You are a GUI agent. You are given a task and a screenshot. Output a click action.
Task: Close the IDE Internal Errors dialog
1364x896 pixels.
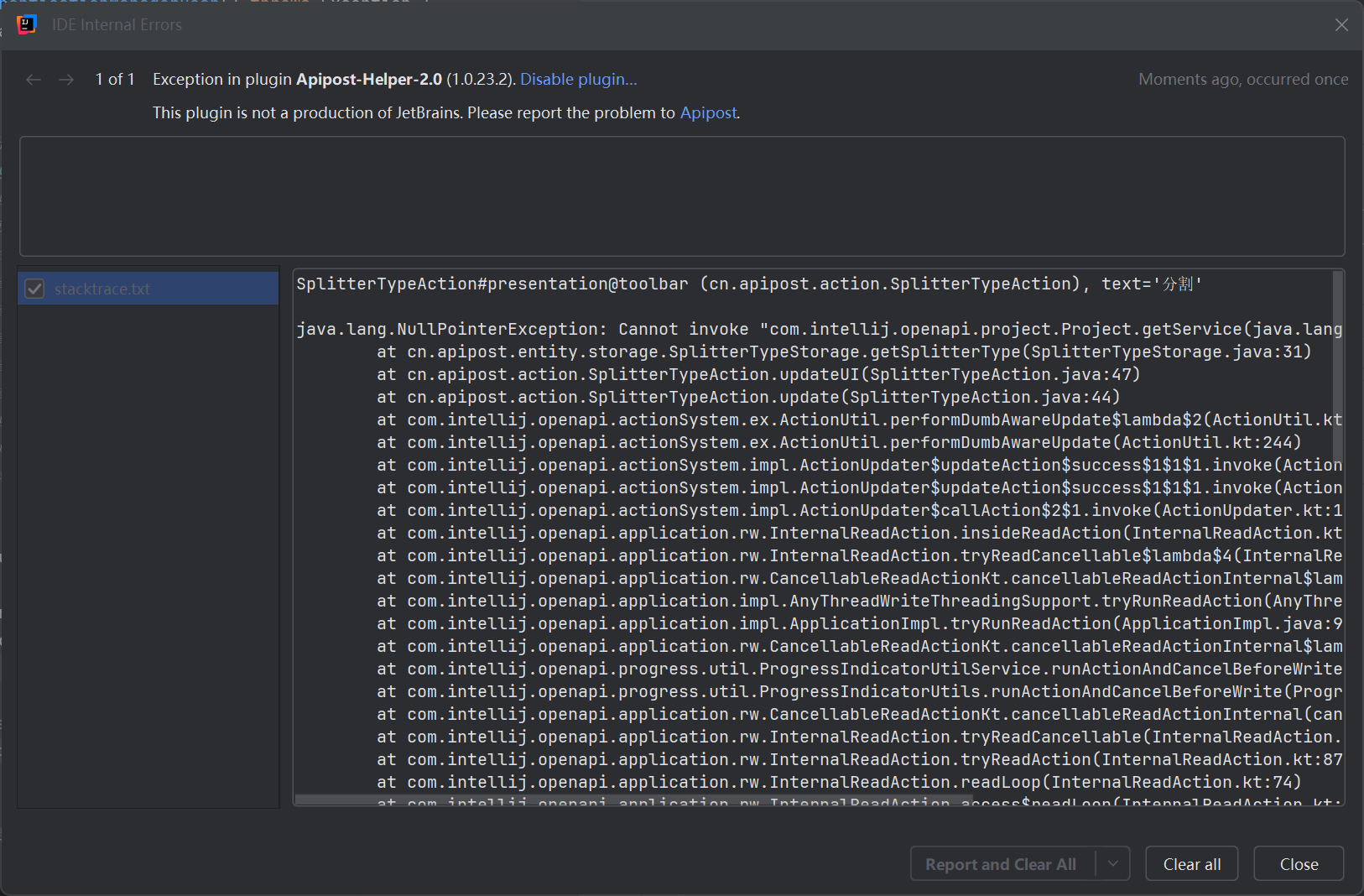click(1341, 24)
